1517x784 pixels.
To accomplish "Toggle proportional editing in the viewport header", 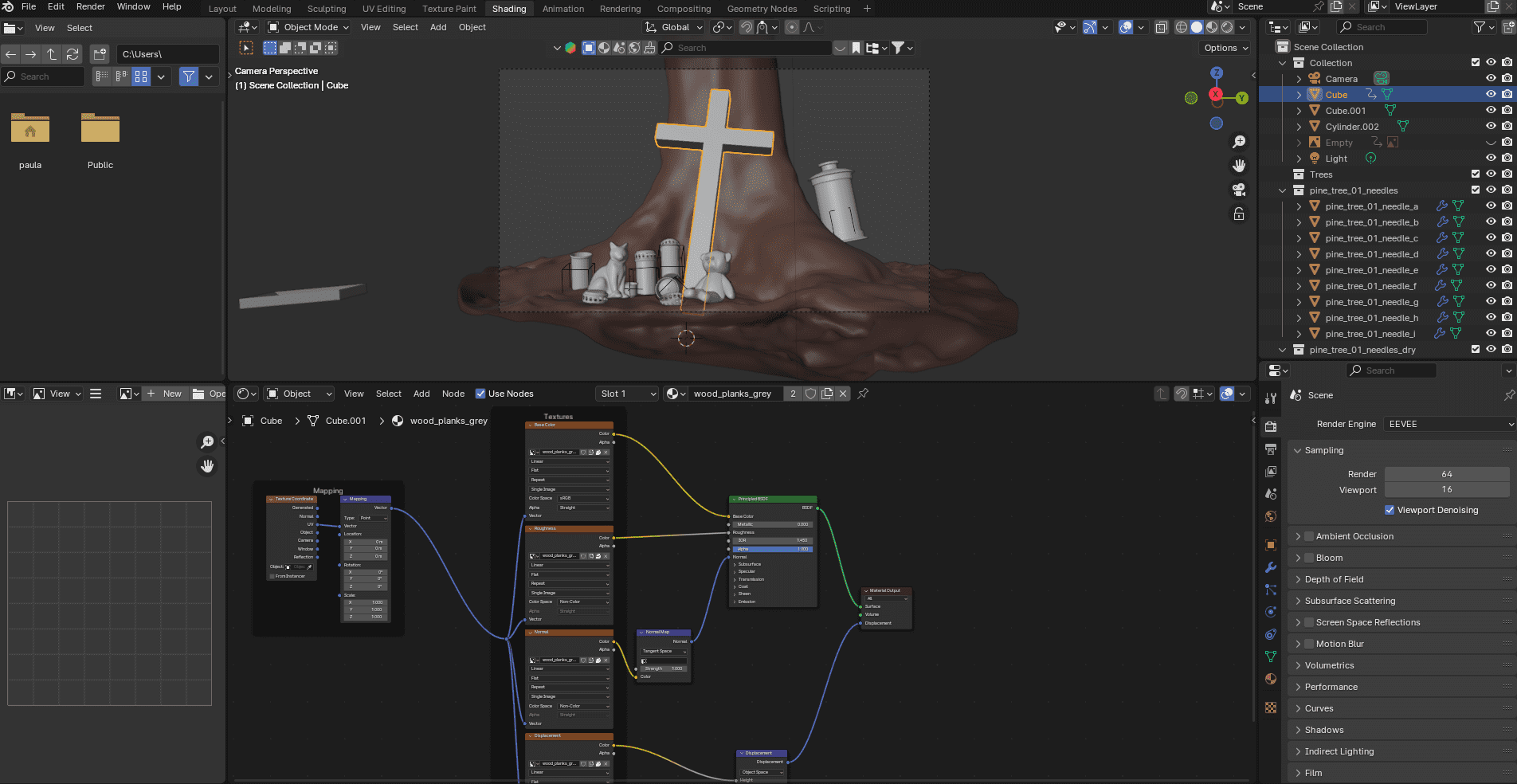I will (792, 27).
